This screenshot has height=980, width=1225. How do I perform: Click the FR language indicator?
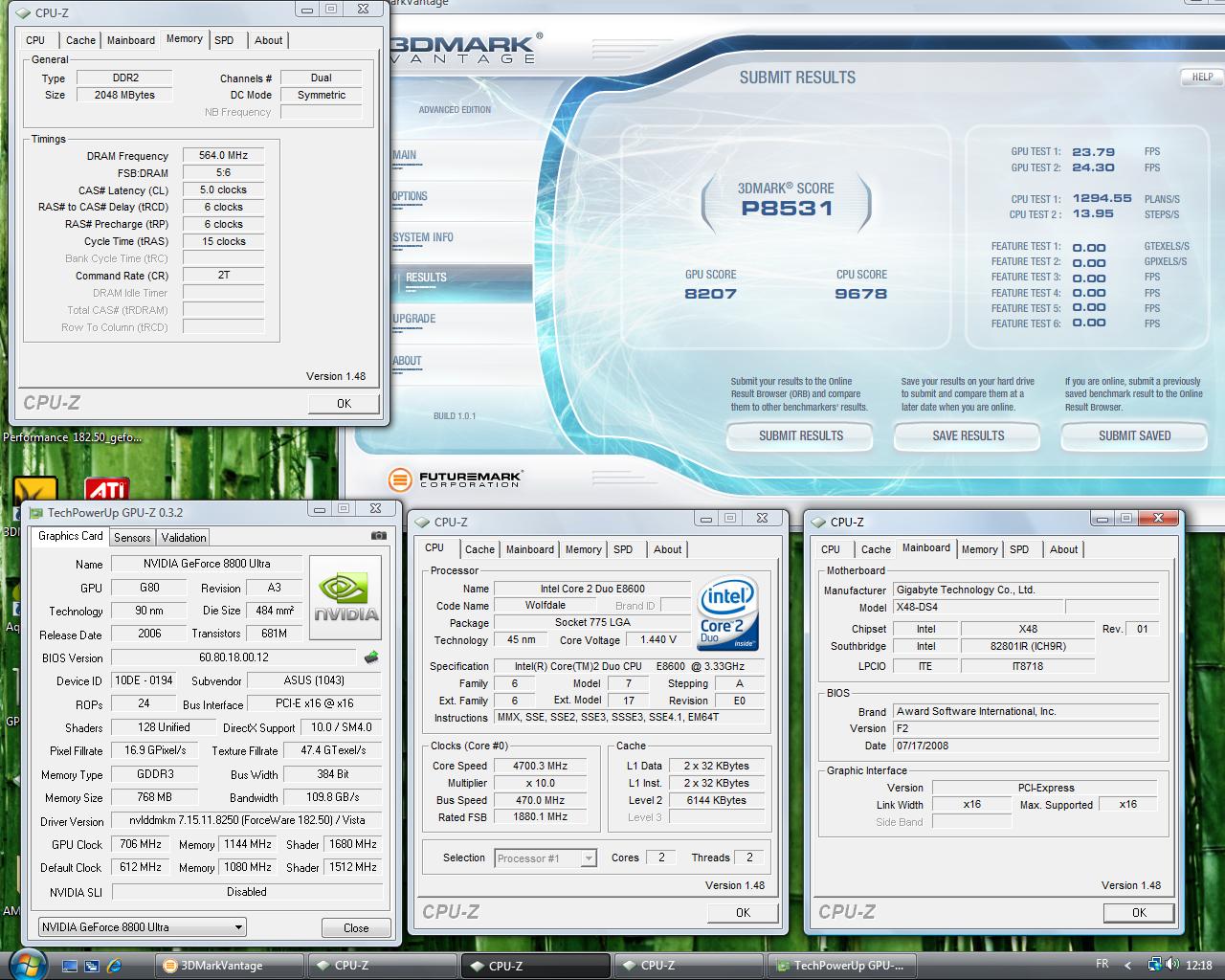(1102, 965)
